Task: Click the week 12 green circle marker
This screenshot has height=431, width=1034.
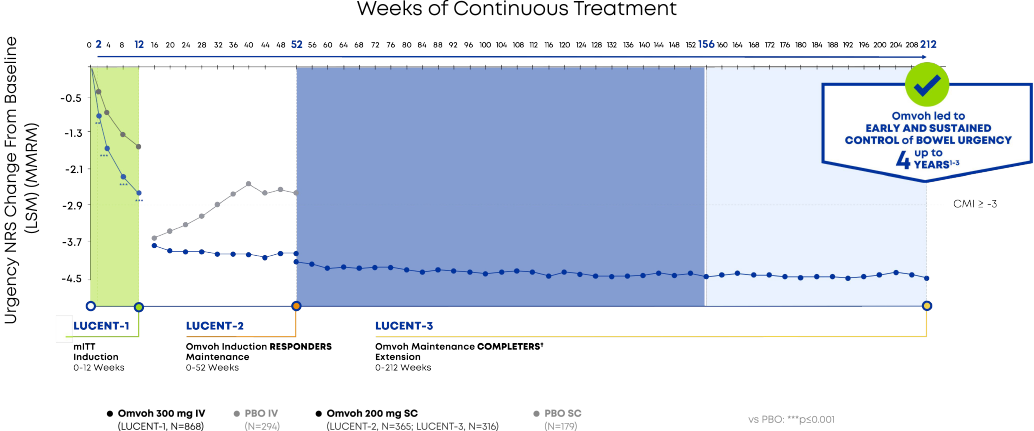Action: pyautogui.click(x=138, y=306)
